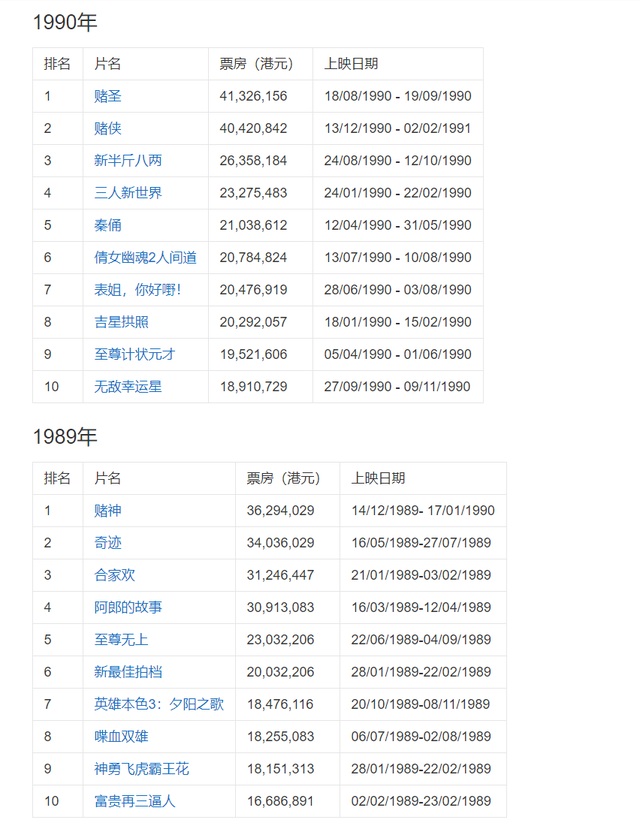The width and height of the screenshot is (640, 832).
Task: Click the value 20,784,824
Action: 253,258
